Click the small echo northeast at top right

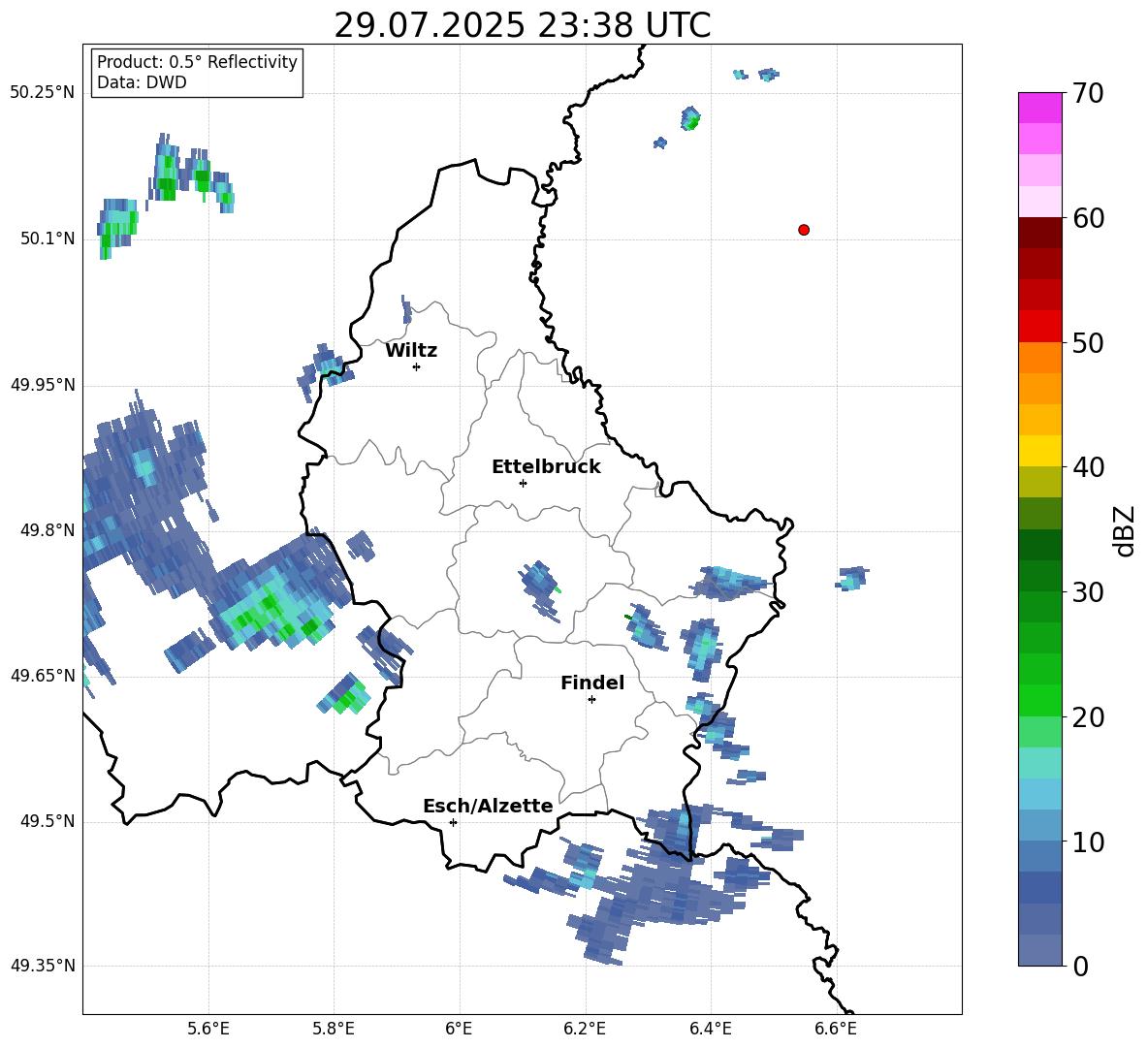click(768, 74)
